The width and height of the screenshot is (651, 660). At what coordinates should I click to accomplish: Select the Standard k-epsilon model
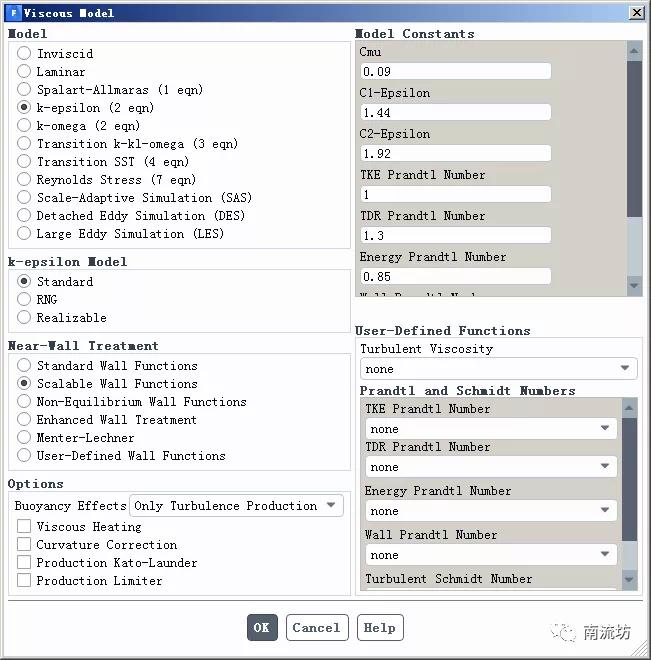[x=24, y=281]
